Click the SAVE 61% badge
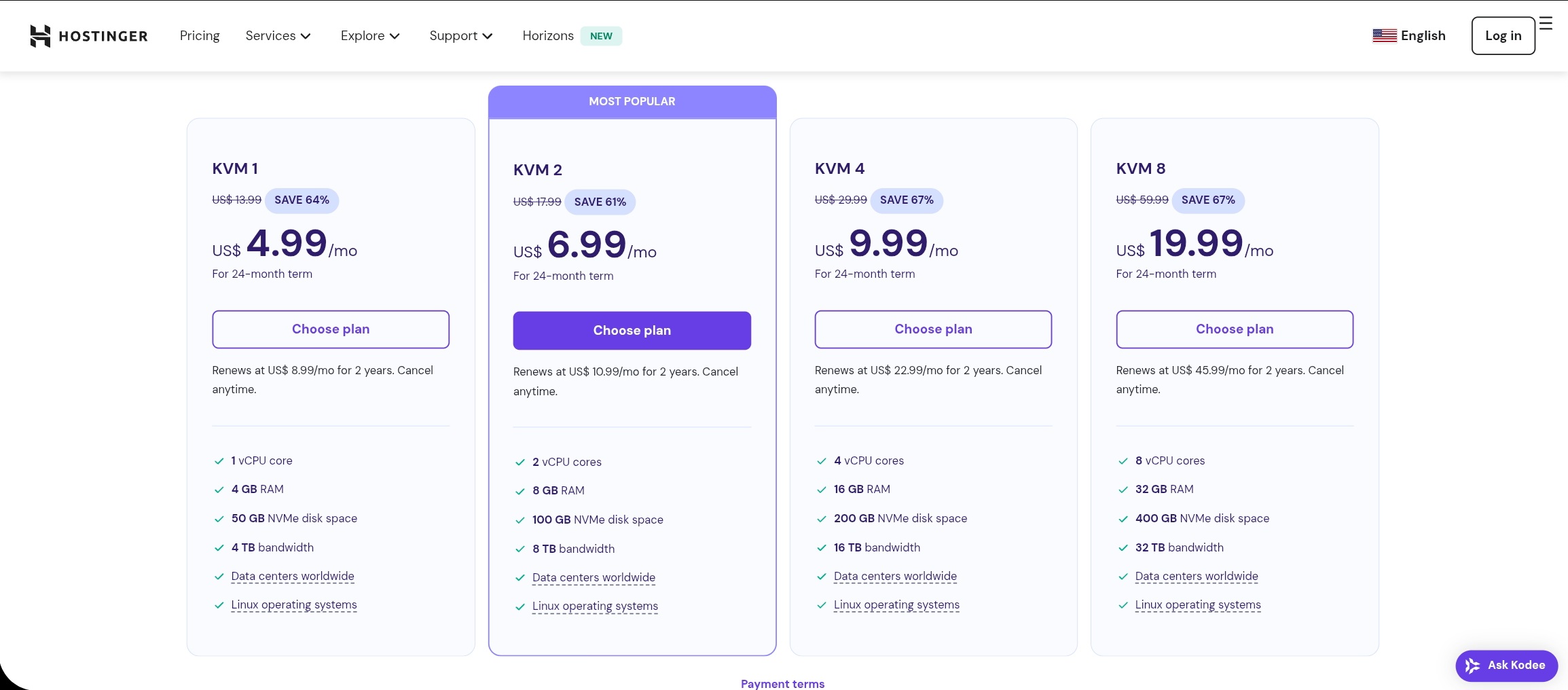Image resolution: width=1568 pixels, height=690 pixels. click(x=600, y=202)
